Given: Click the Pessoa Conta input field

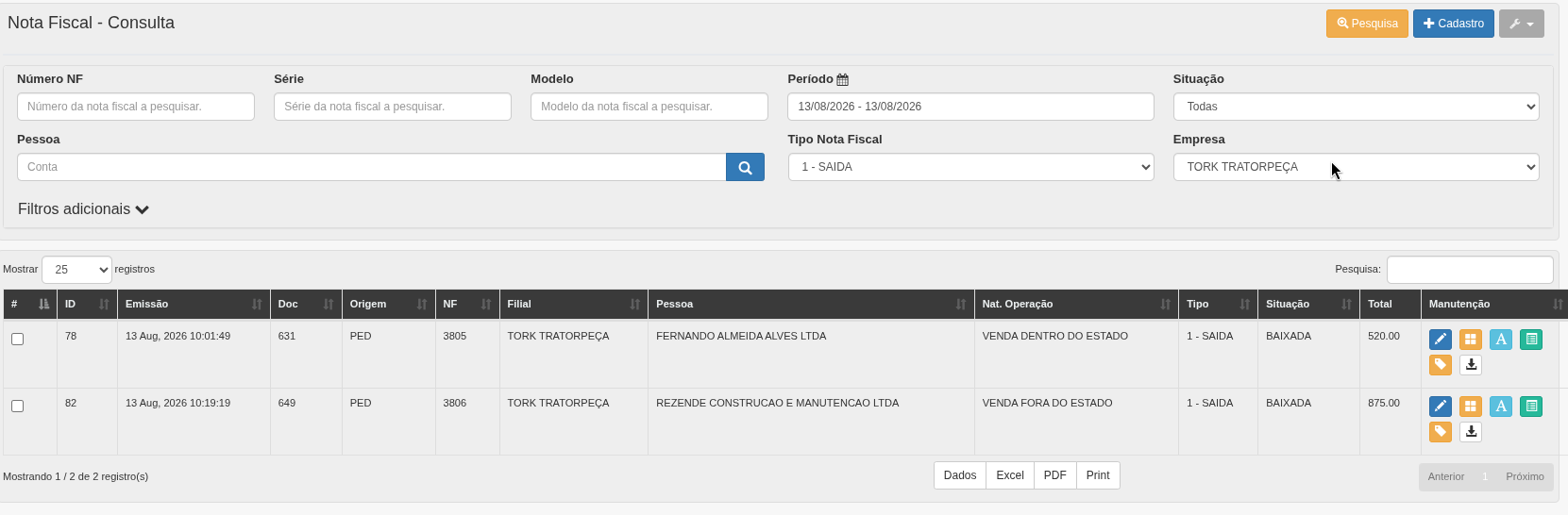Looking at the screenshot, I should click(371, 167).
